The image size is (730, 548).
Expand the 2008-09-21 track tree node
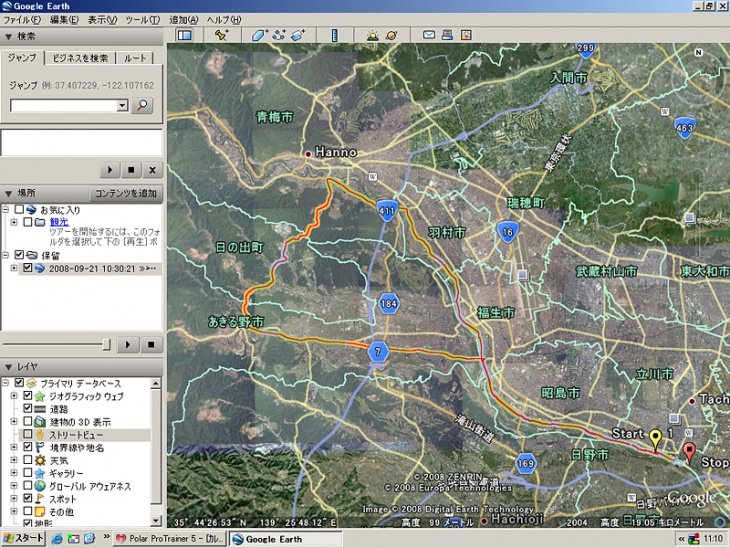pos(14,268)
